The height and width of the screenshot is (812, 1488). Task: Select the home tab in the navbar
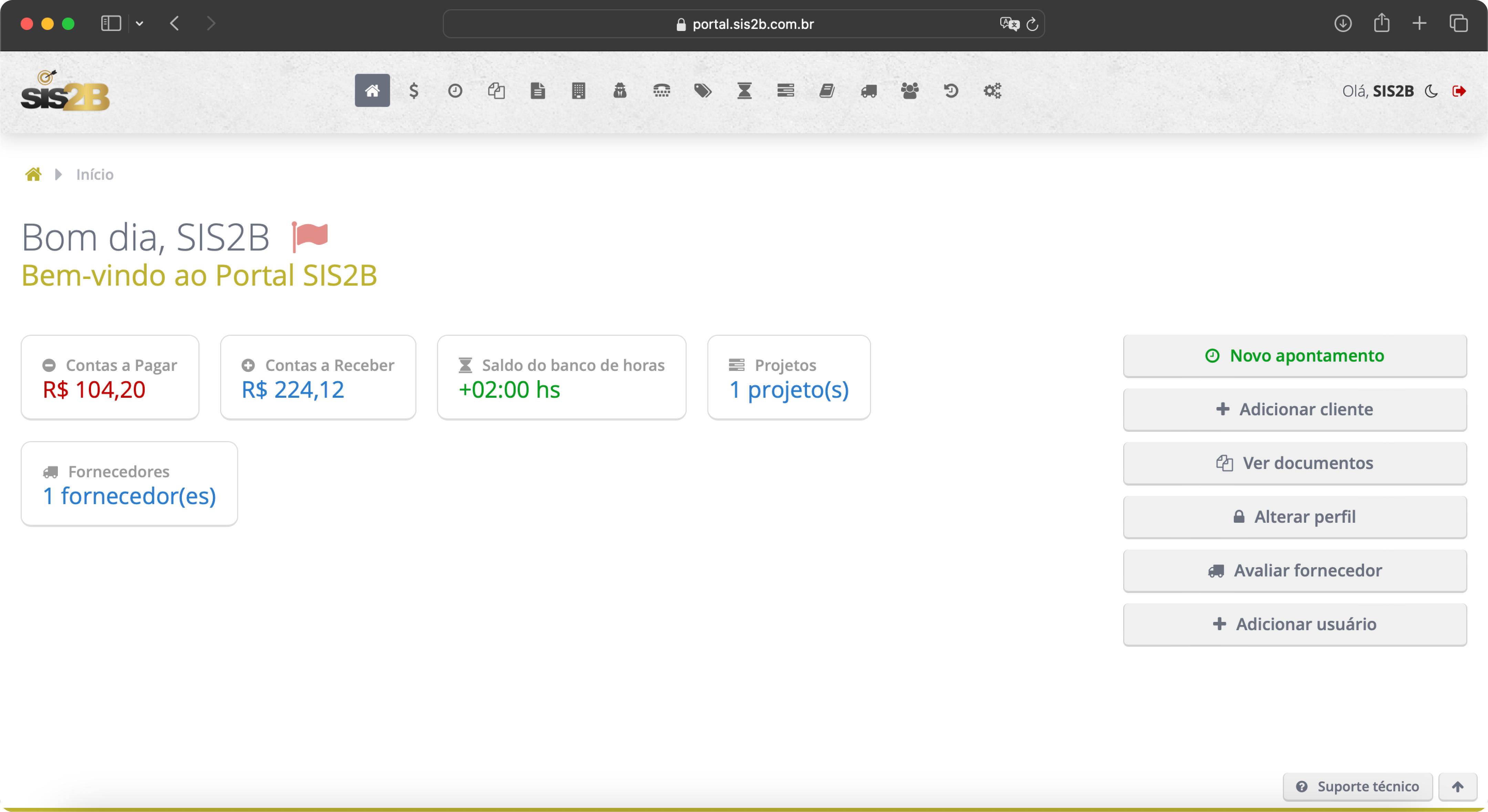pos(372,91)
